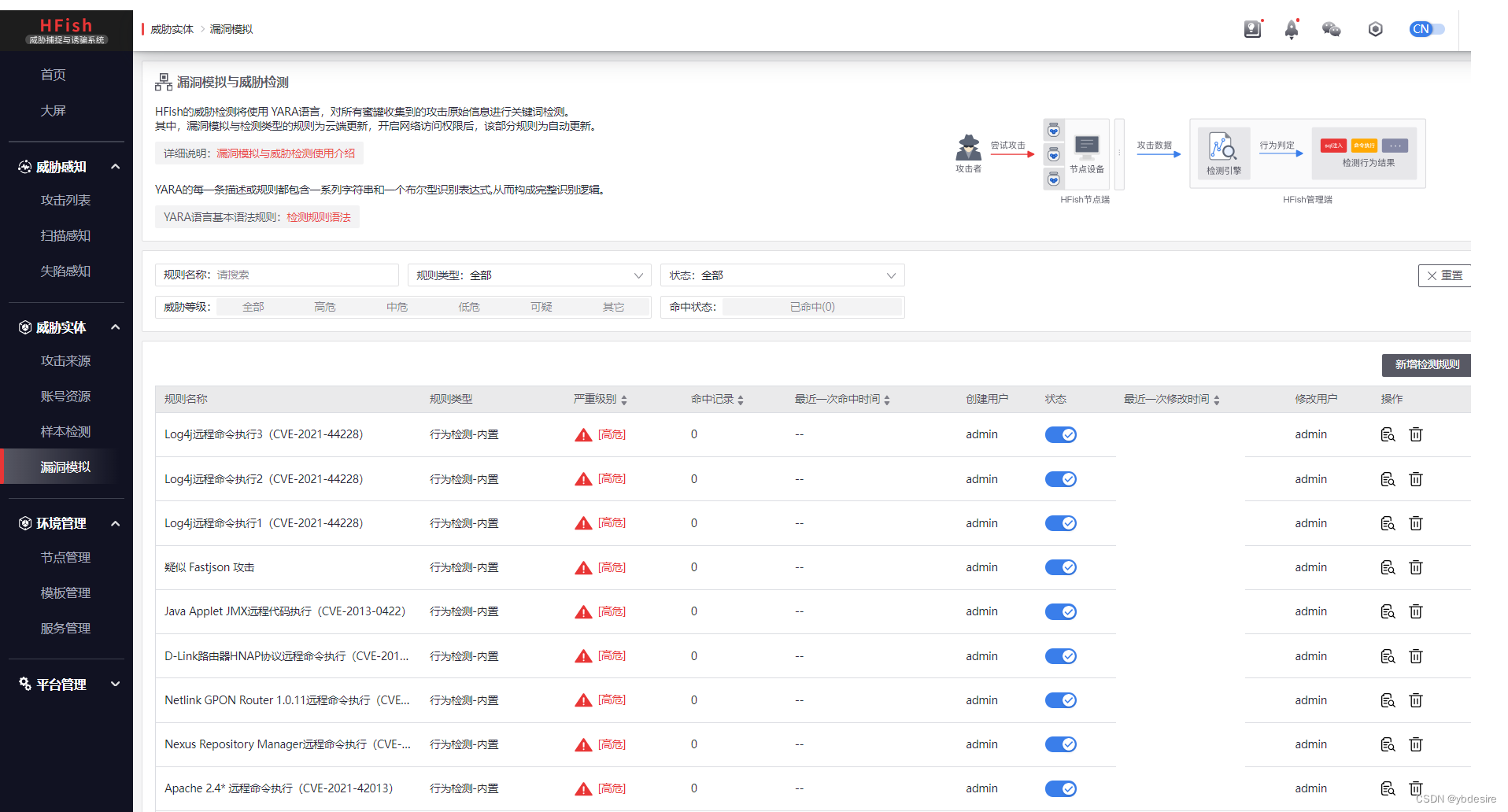This screenshot has width=1508, height=812.
Task: Open 大屏 in the sidebar
Action: click(x=54, y=111)
